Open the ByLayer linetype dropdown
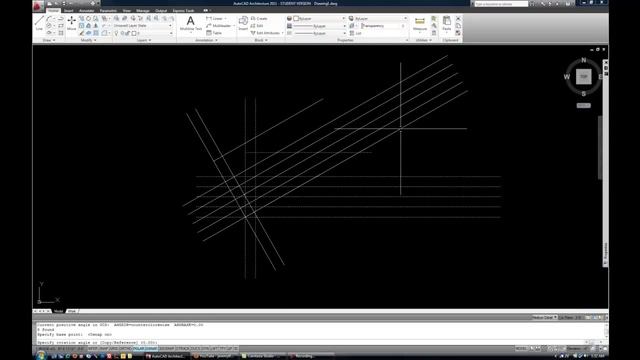The width and height of the screenshot is (640, 360). [x=319, y=33]
